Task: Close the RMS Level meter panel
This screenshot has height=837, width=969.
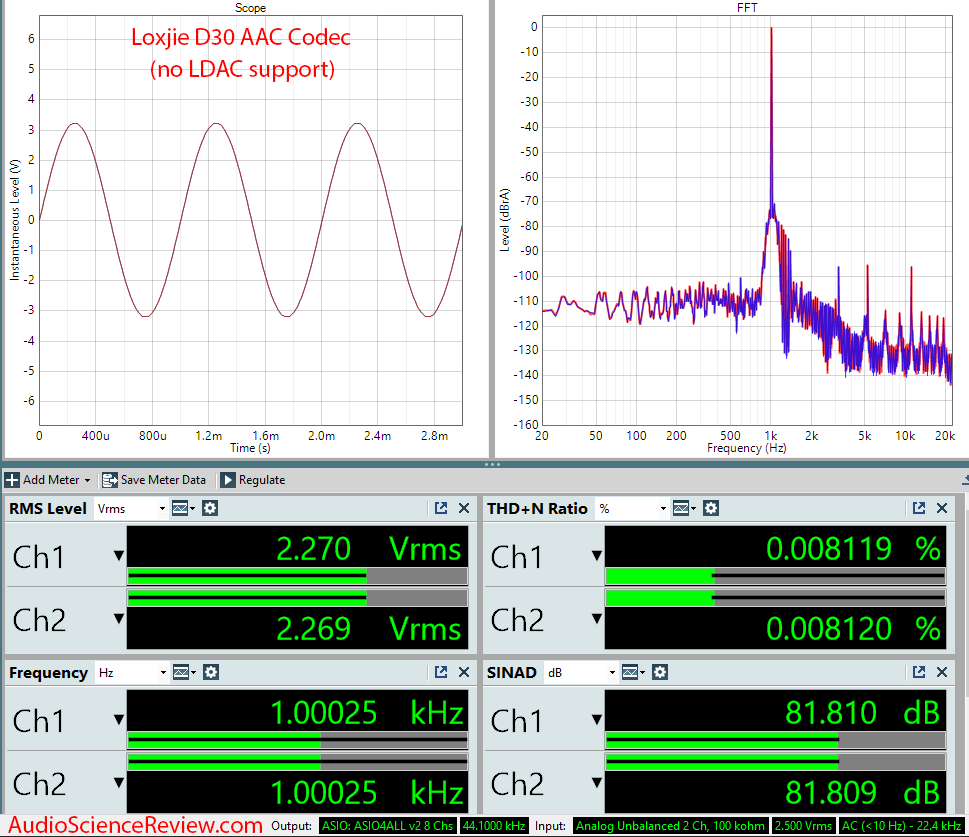Action: [x=463, y=508]
